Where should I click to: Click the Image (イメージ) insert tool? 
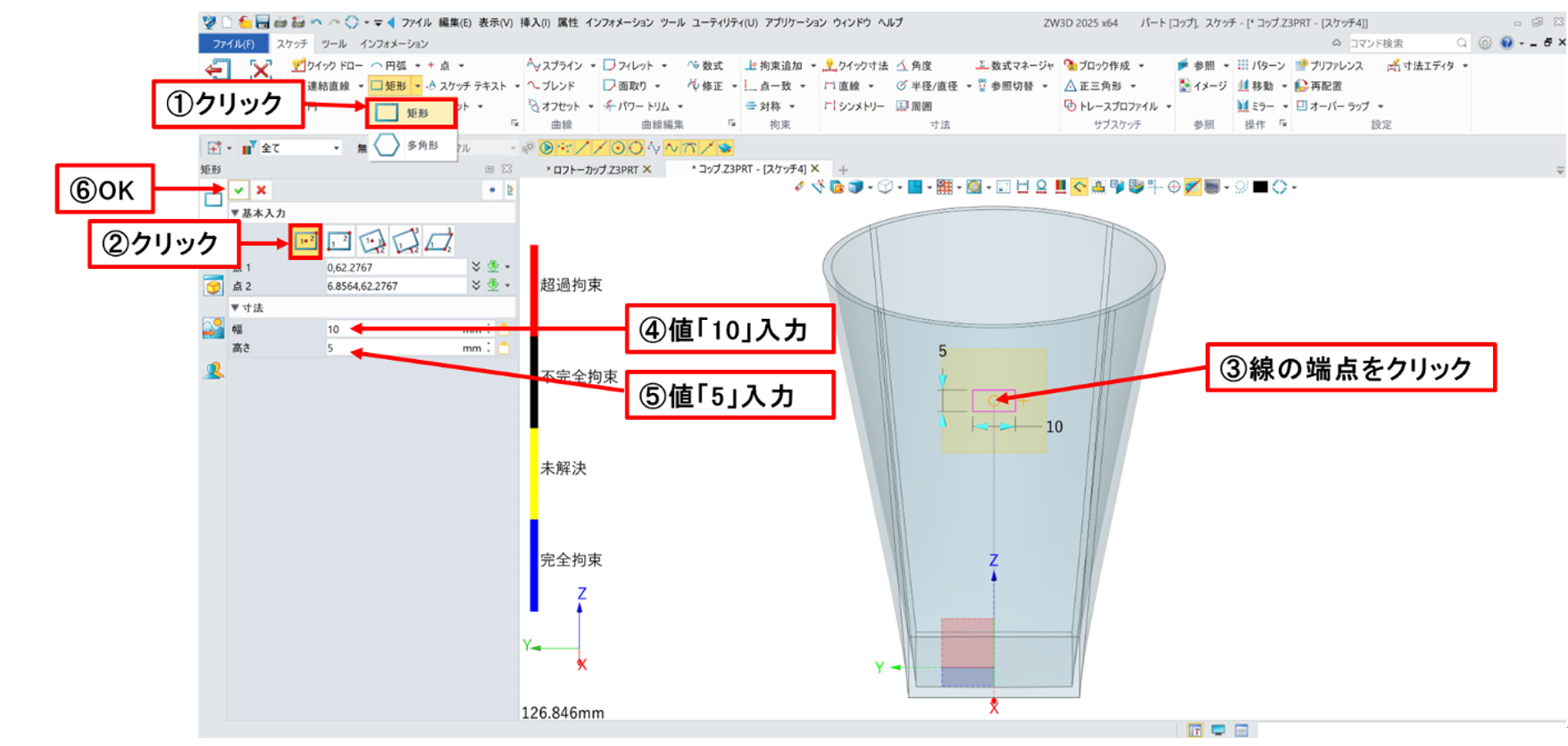pos(1203,86)
